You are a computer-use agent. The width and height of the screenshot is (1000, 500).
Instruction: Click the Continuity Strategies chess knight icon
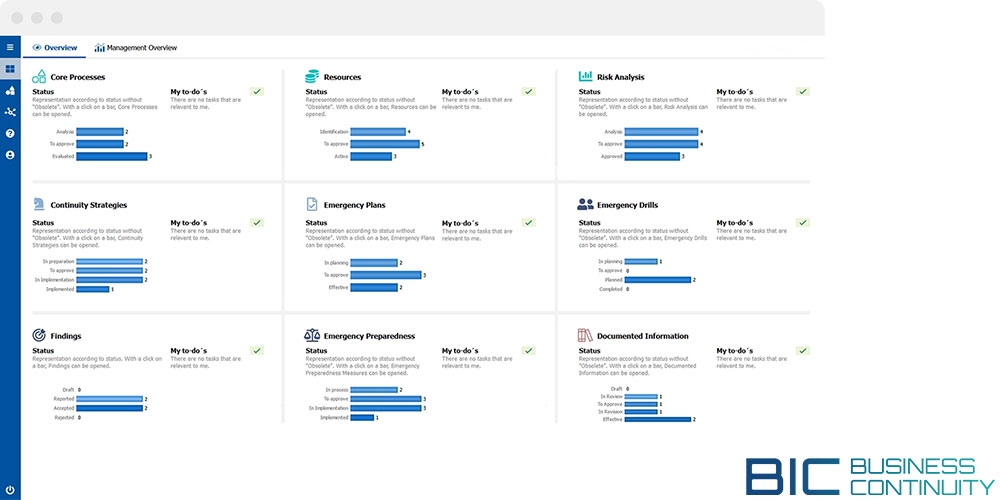point(39,204)
